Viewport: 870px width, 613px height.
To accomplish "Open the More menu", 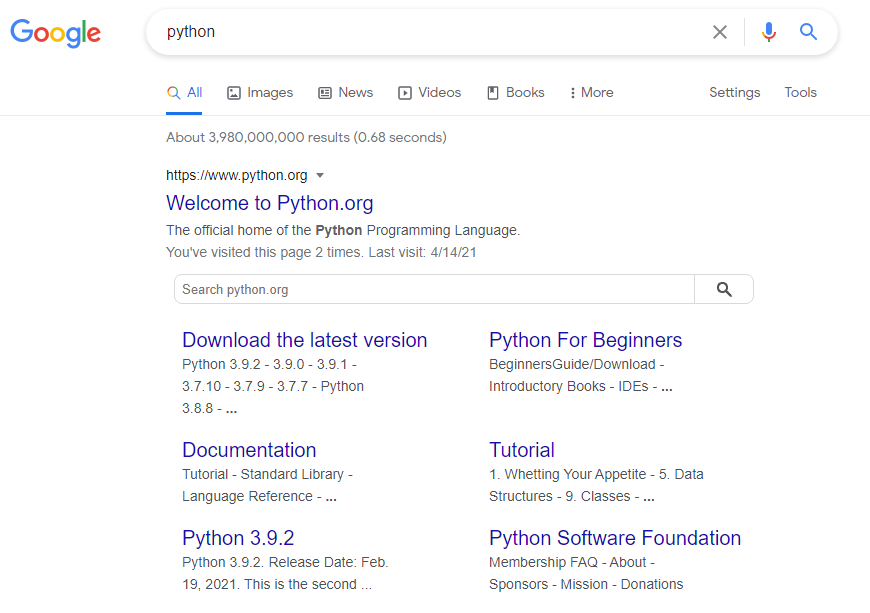I will pyautogui.click(x=591, y=93).
